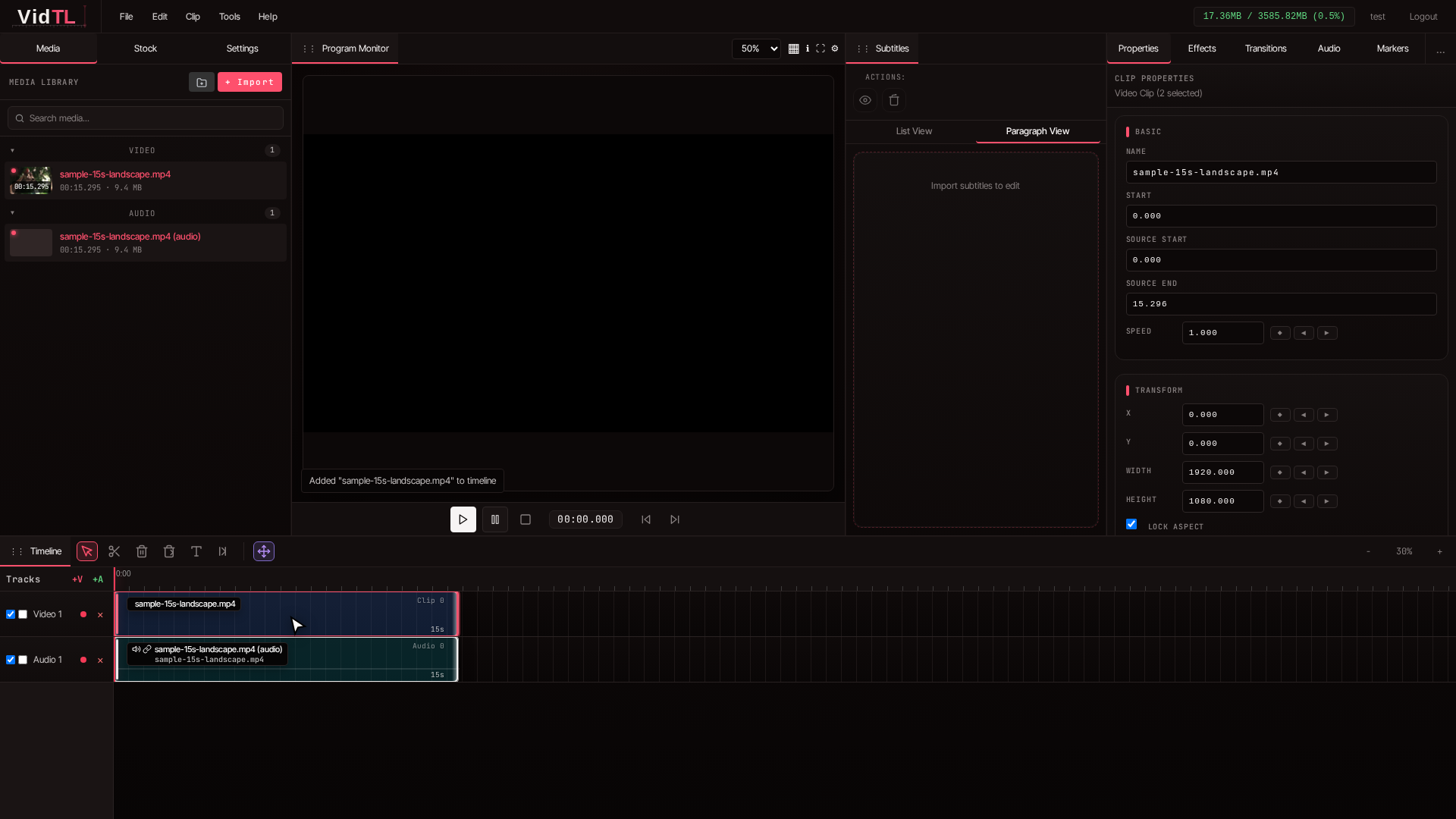1456x819 pixels.
Task: Toggle subtitle visibility eye icon
Action: [x=865, y=100]
